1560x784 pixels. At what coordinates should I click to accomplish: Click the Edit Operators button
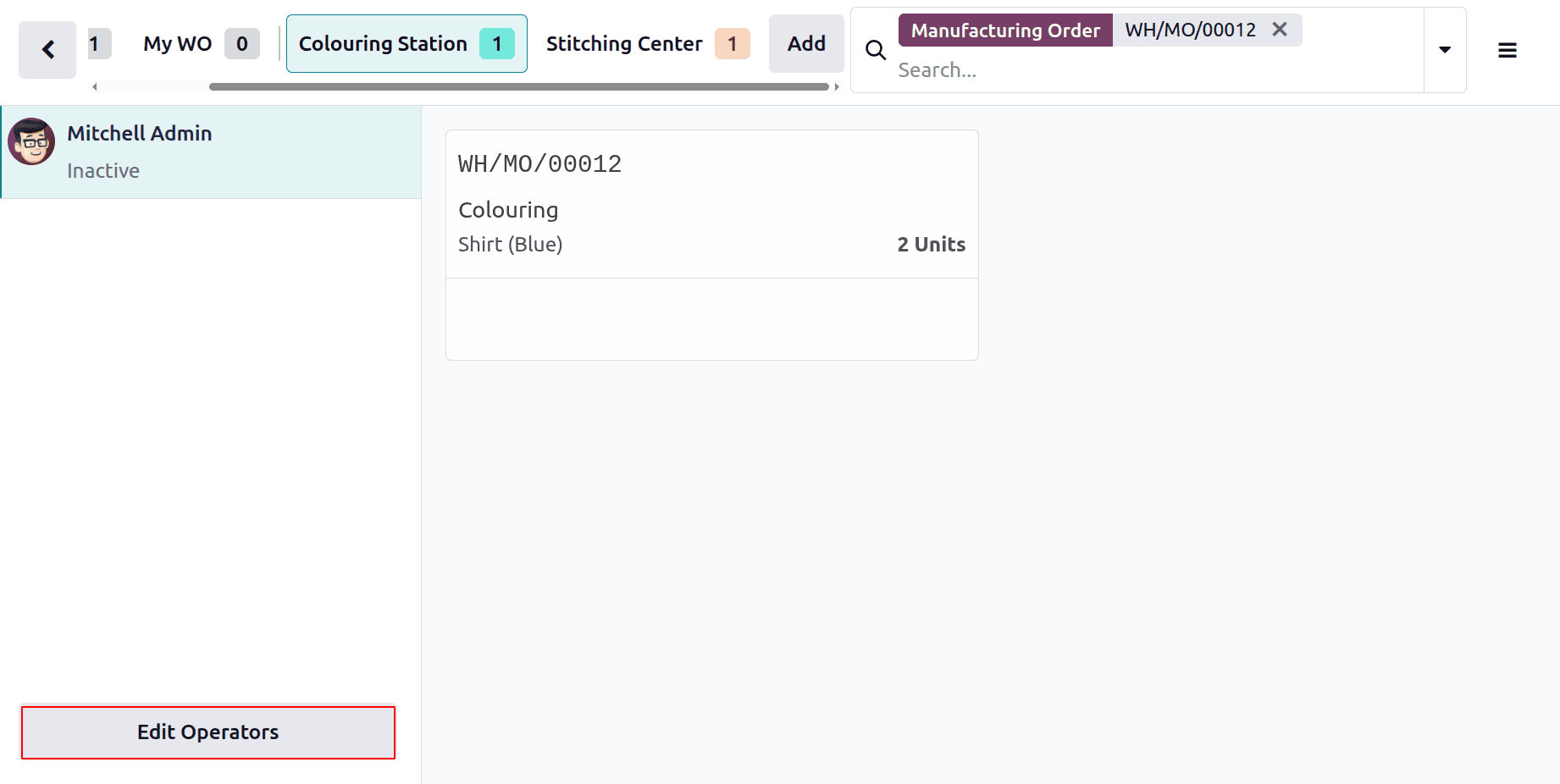(x=208, y=732)
